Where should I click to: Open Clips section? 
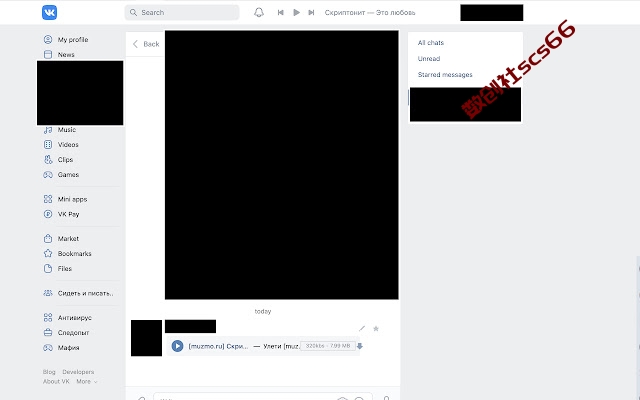tap(65, 160)
